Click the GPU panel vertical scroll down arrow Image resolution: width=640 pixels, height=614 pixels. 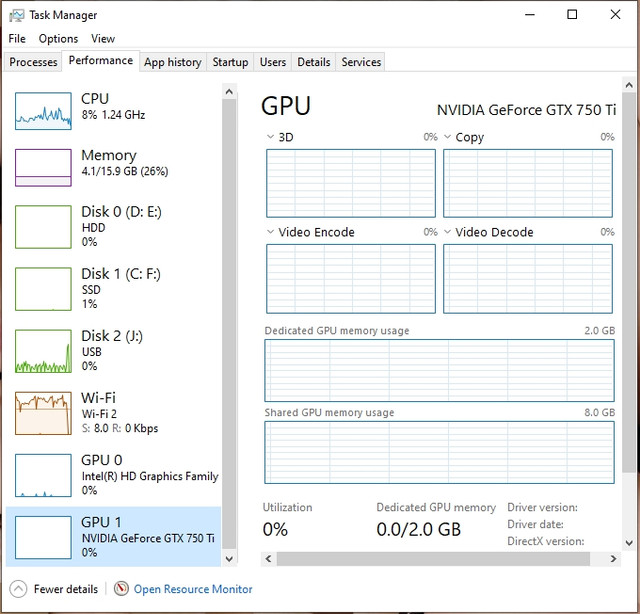click(629, 543)
